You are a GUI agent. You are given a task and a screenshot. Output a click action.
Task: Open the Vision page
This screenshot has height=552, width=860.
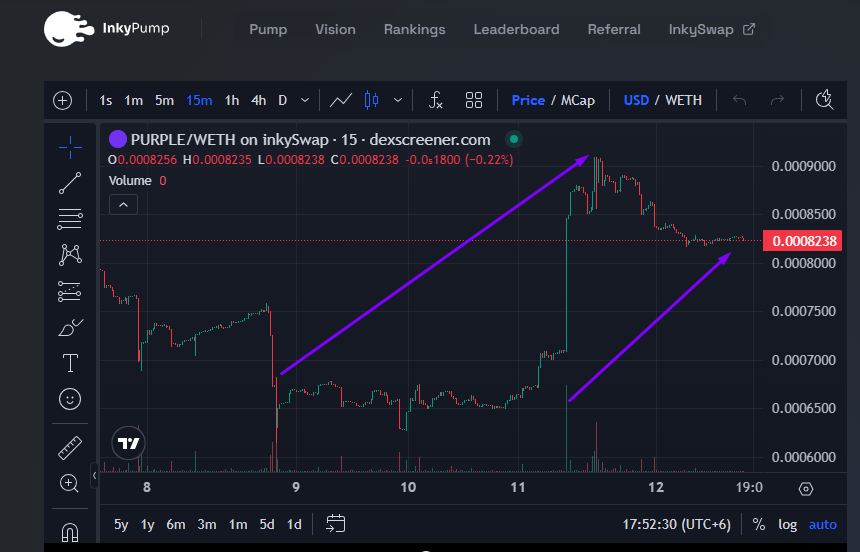point(335,29)
